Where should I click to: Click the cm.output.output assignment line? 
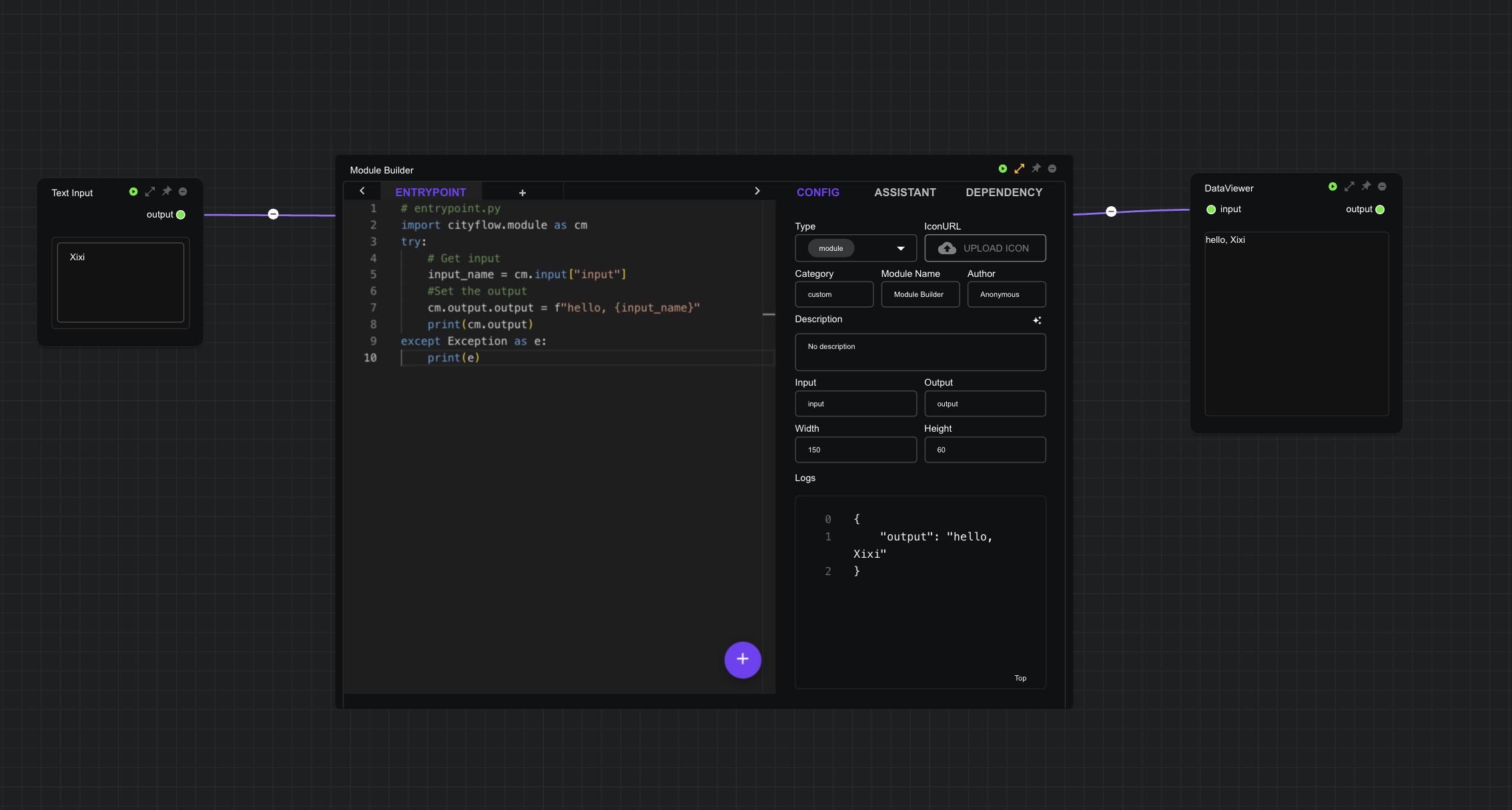click(x=564, y=308)
